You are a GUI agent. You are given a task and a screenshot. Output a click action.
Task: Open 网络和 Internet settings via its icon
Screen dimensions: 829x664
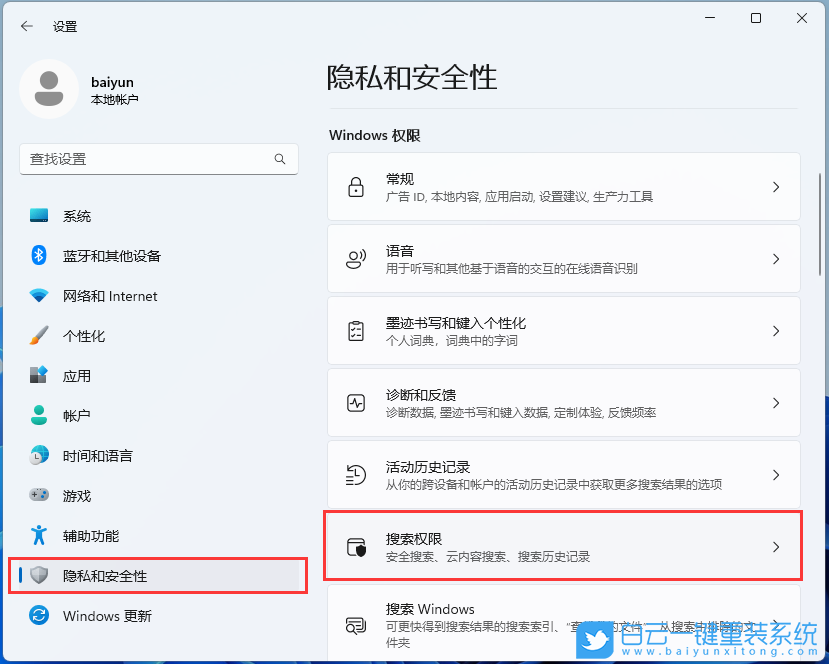(38, 295)
